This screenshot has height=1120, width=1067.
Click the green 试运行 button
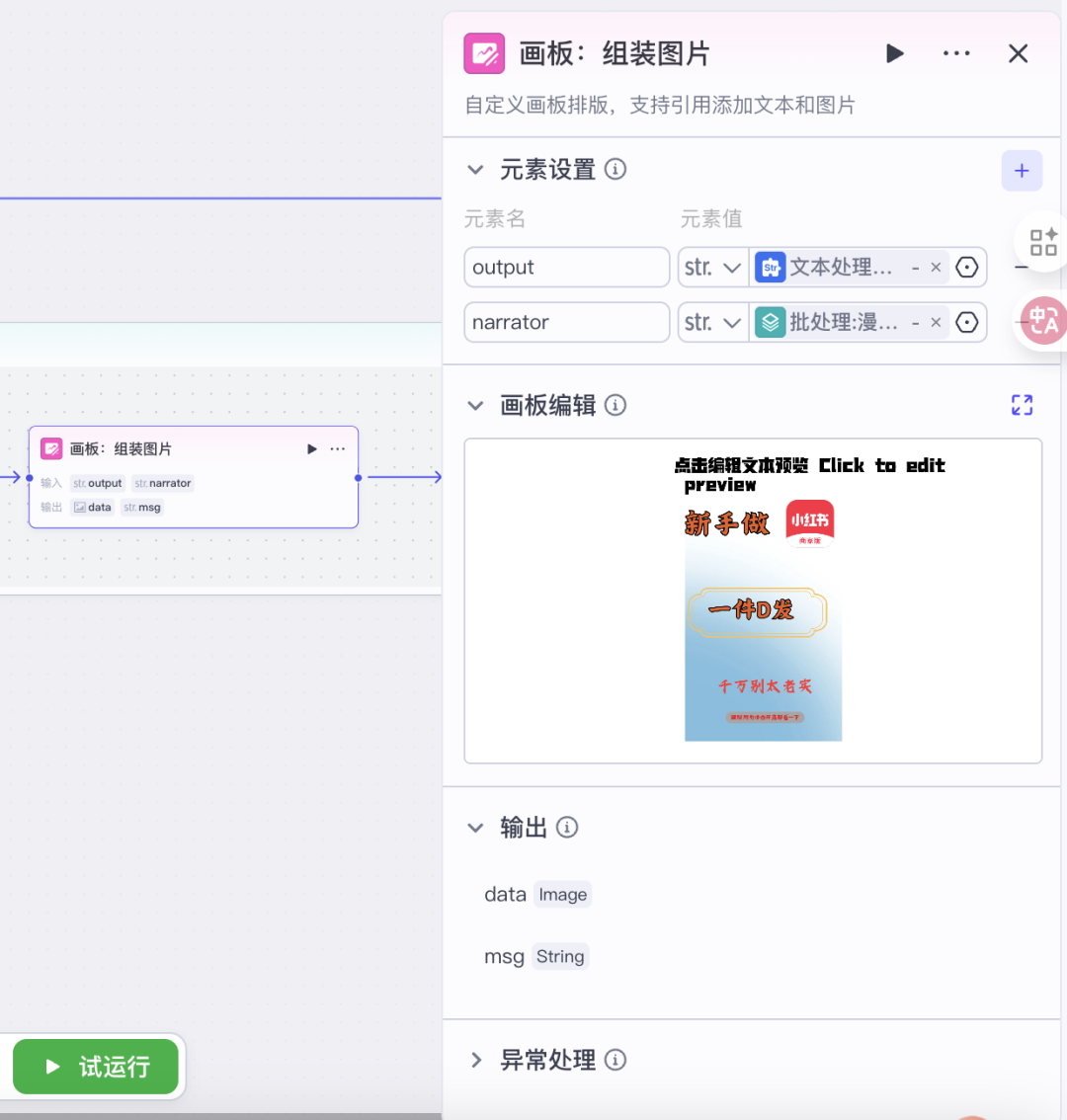coord(96,1067)
